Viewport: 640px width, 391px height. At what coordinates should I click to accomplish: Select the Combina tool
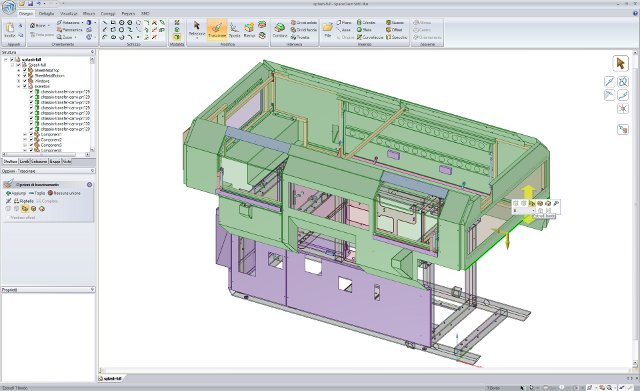click(x=280, y=30)
